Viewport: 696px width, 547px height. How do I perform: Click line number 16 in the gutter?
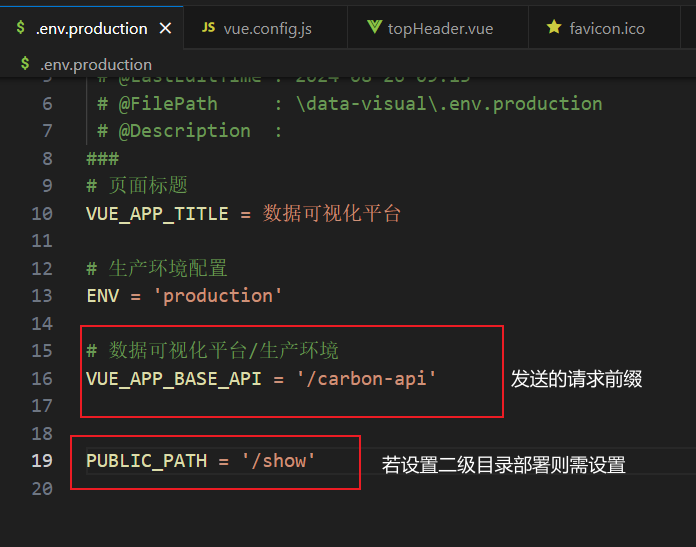(42, 379)
